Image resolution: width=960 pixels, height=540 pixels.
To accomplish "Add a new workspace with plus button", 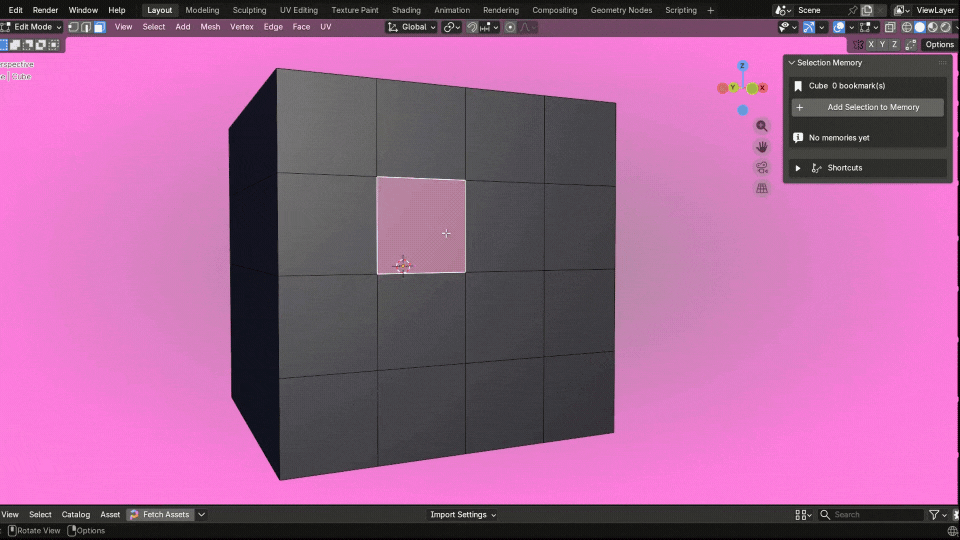I will pos(710,10).
